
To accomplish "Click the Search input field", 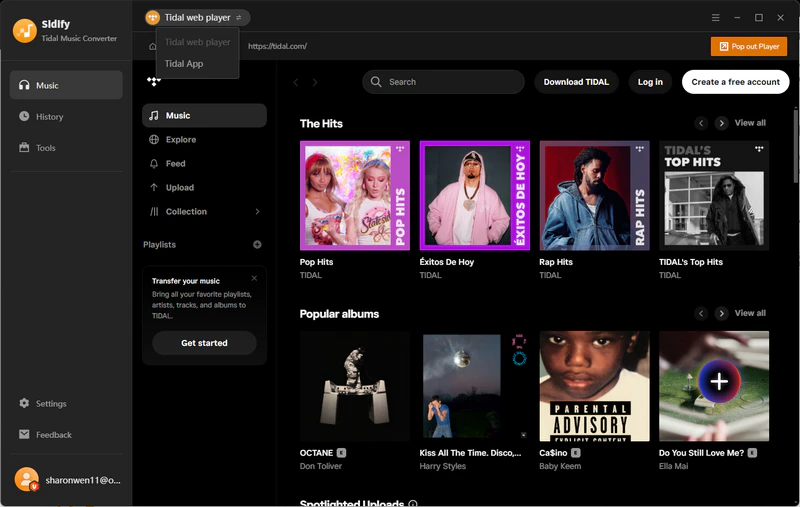I will (443, 82).
